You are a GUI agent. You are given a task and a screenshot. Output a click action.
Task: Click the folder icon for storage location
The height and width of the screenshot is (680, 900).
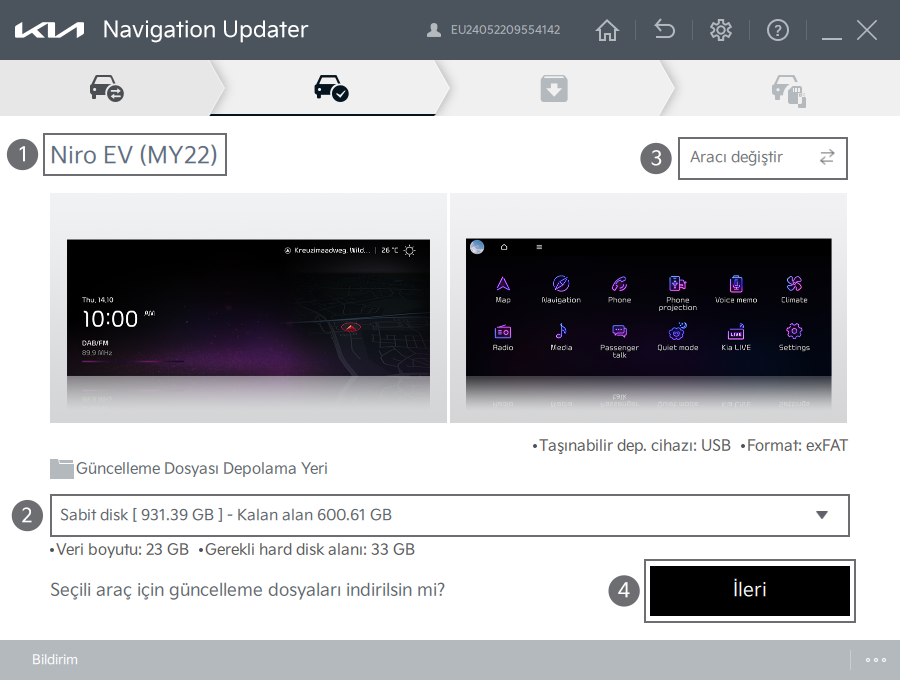(61, 468)
